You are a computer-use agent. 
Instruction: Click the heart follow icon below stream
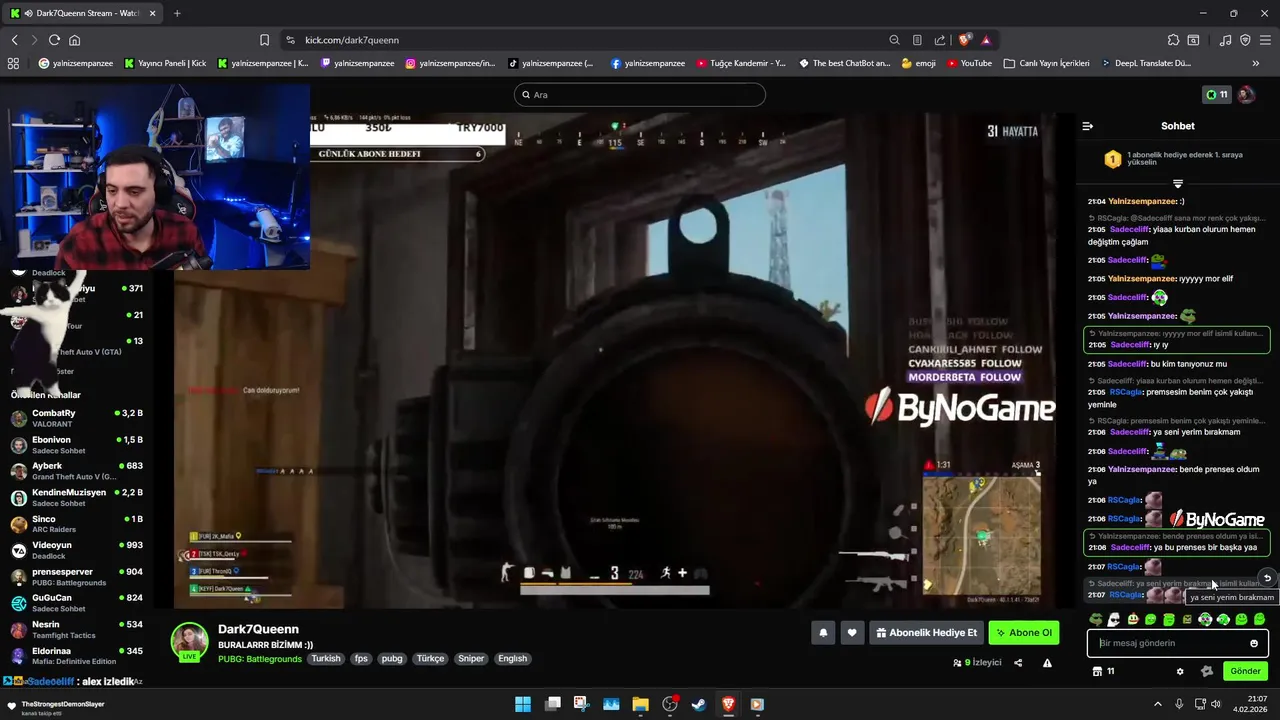coord(852,632)
